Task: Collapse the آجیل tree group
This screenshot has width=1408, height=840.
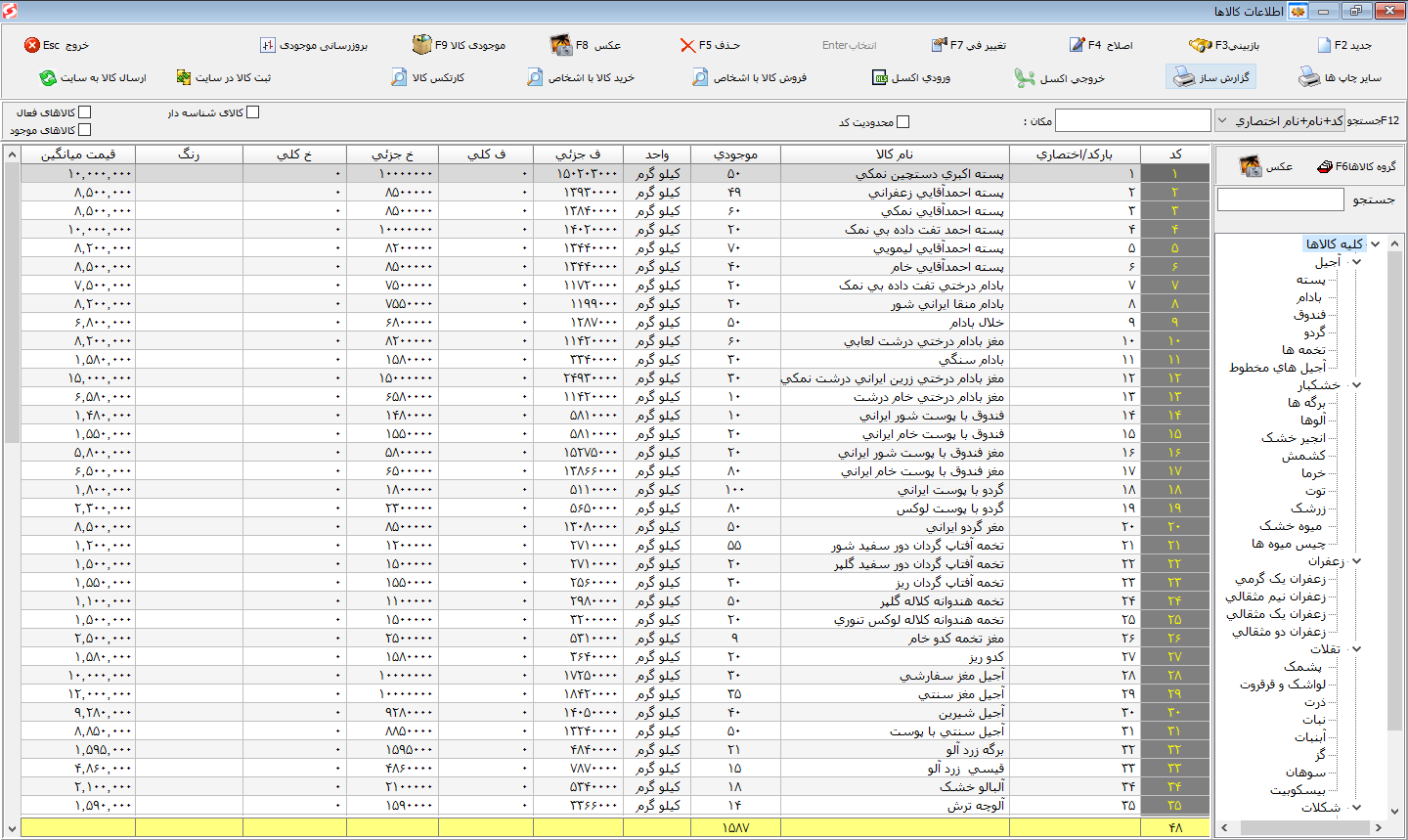Action: [1357, 262]
